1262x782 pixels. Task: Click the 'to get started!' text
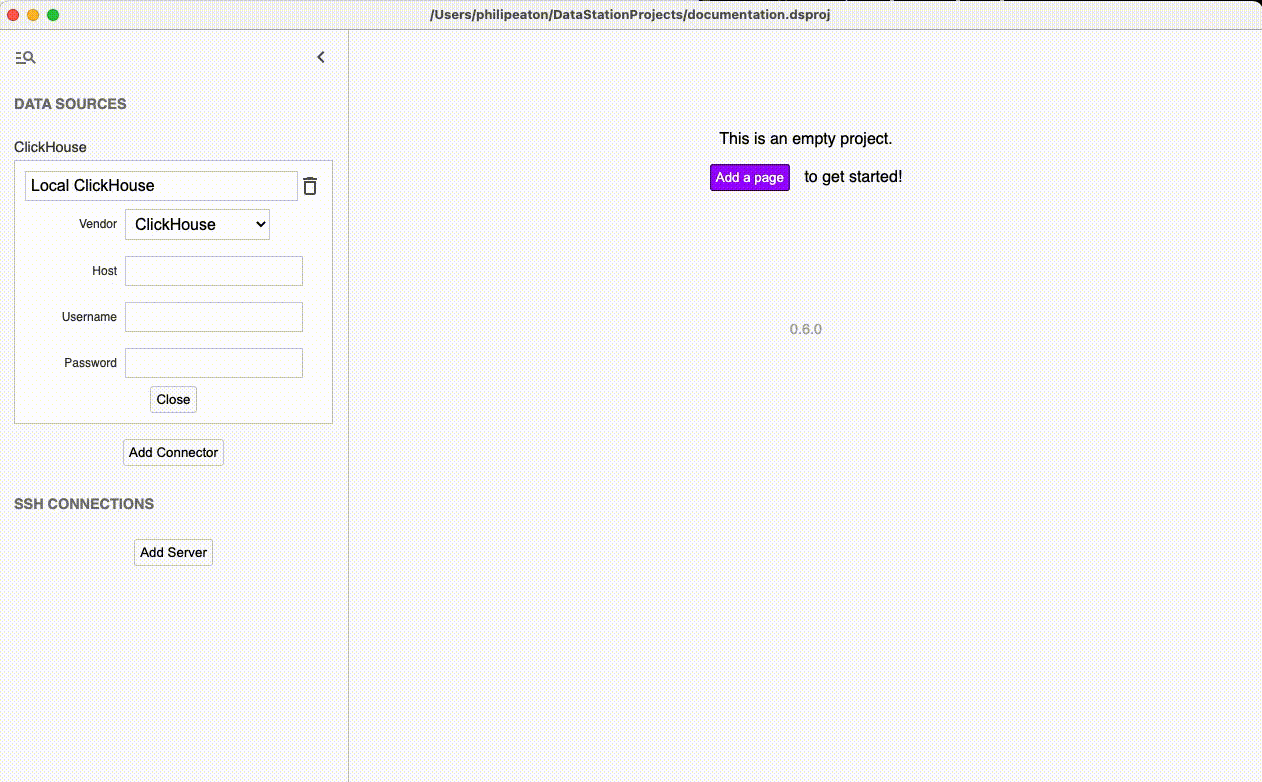pyautogui.click(x=853, y=177)
